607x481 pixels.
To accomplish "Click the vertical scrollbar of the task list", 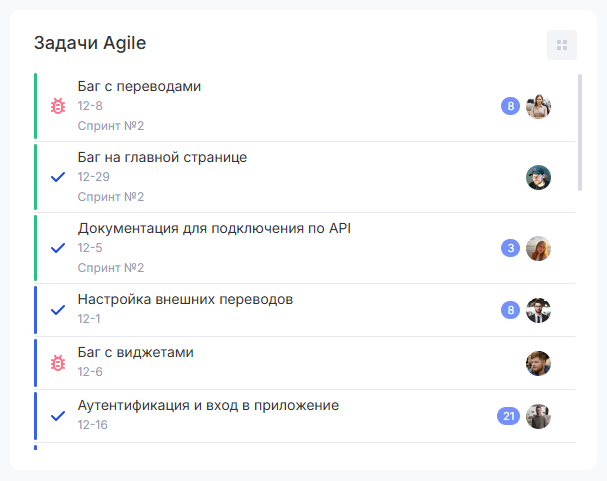I will (580, 130).
